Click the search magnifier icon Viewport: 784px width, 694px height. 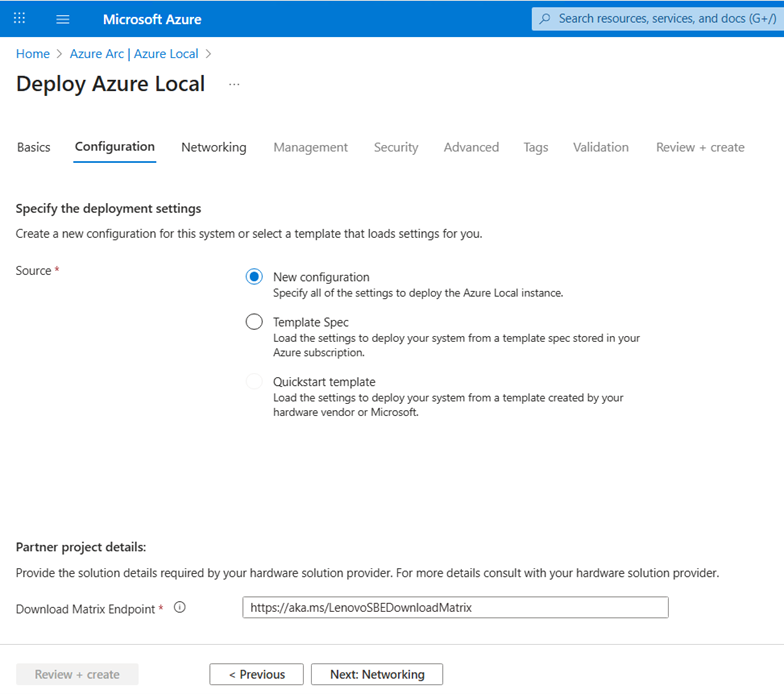coord(545,18)
